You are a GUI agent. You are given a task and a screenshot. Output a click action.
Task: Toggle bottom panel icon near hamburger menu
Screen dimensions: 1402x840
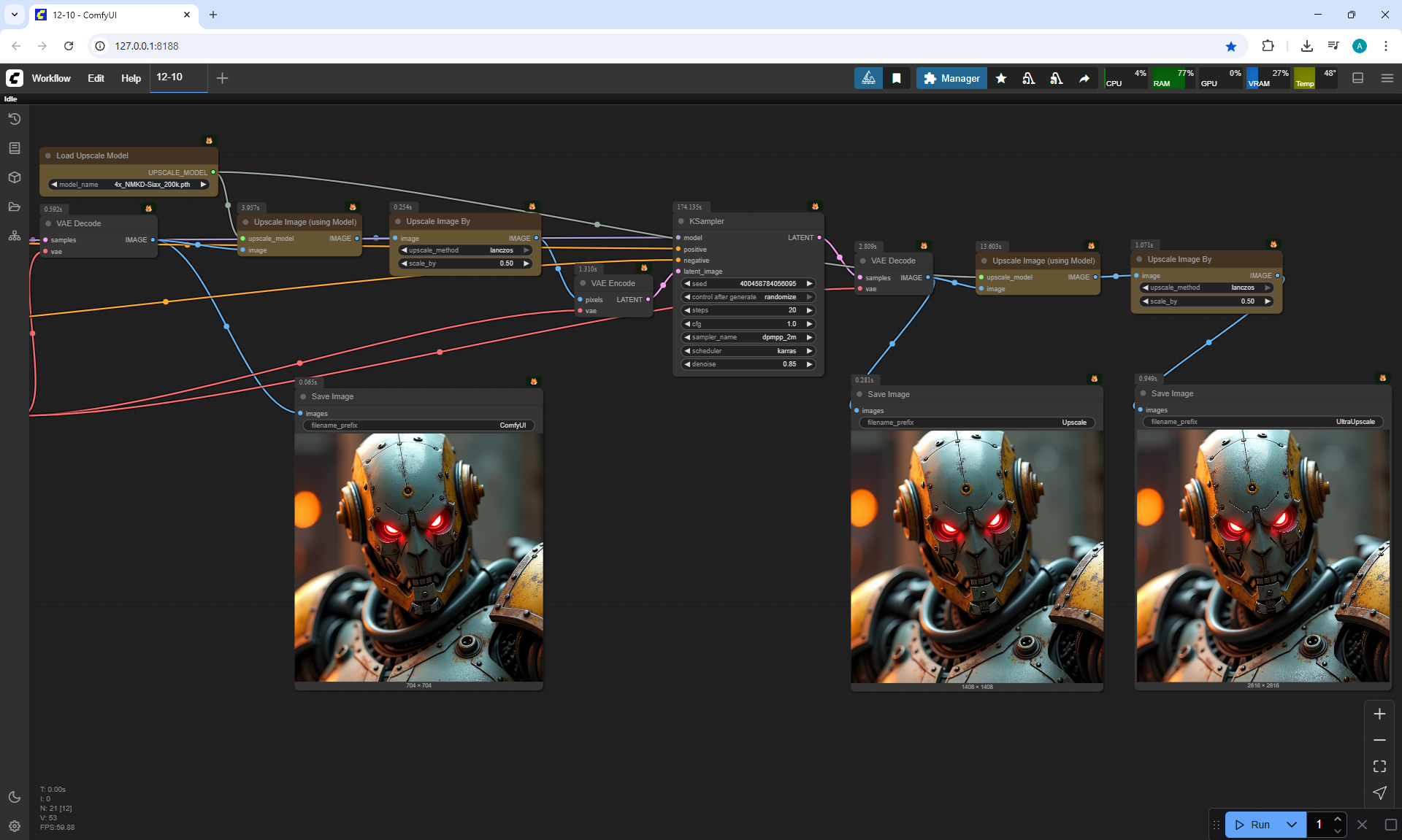coord(1357,78)
